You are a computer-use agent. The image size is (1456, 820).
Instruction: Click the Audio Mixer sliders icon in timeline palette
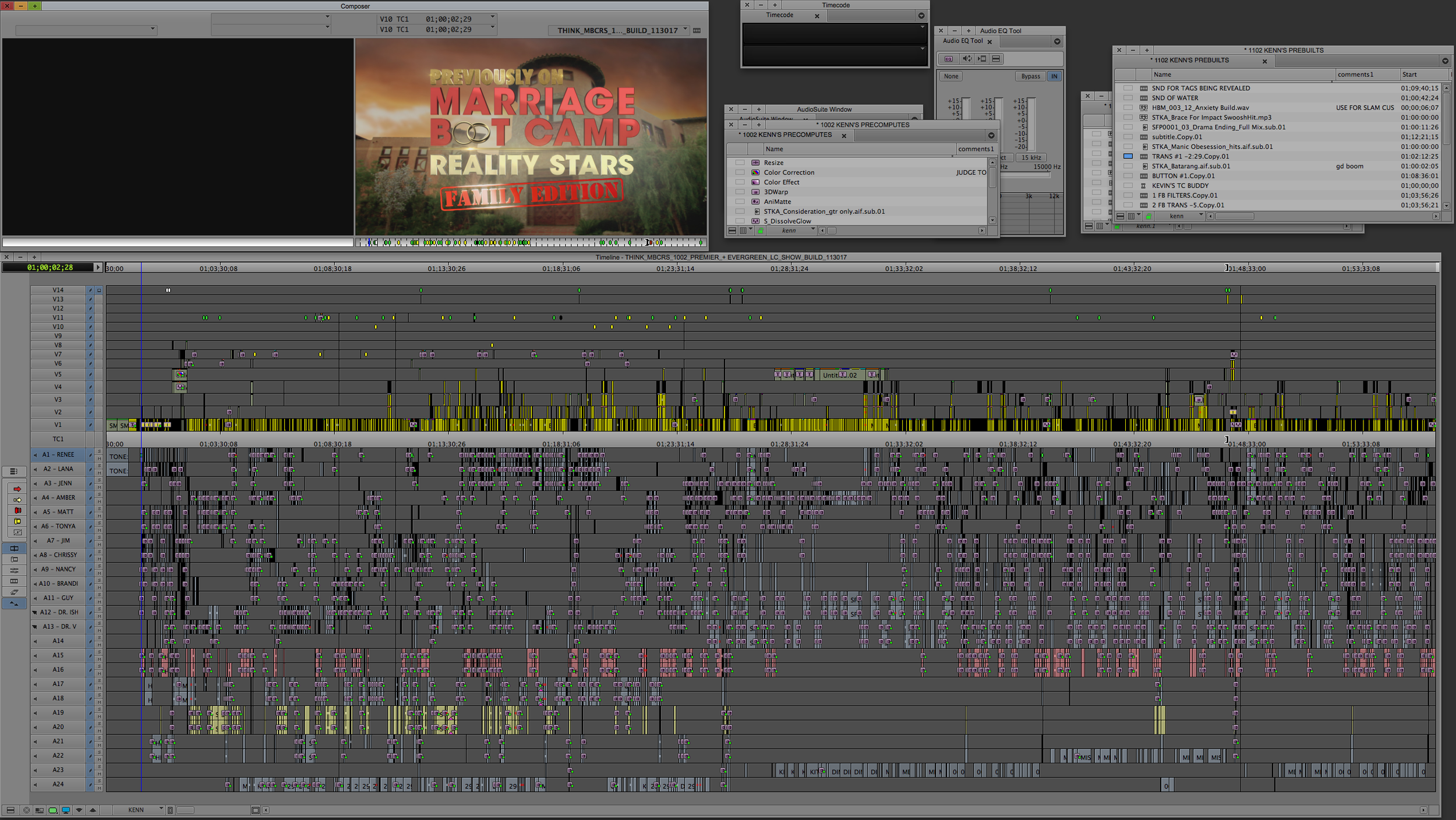click(x=14, y=571)
